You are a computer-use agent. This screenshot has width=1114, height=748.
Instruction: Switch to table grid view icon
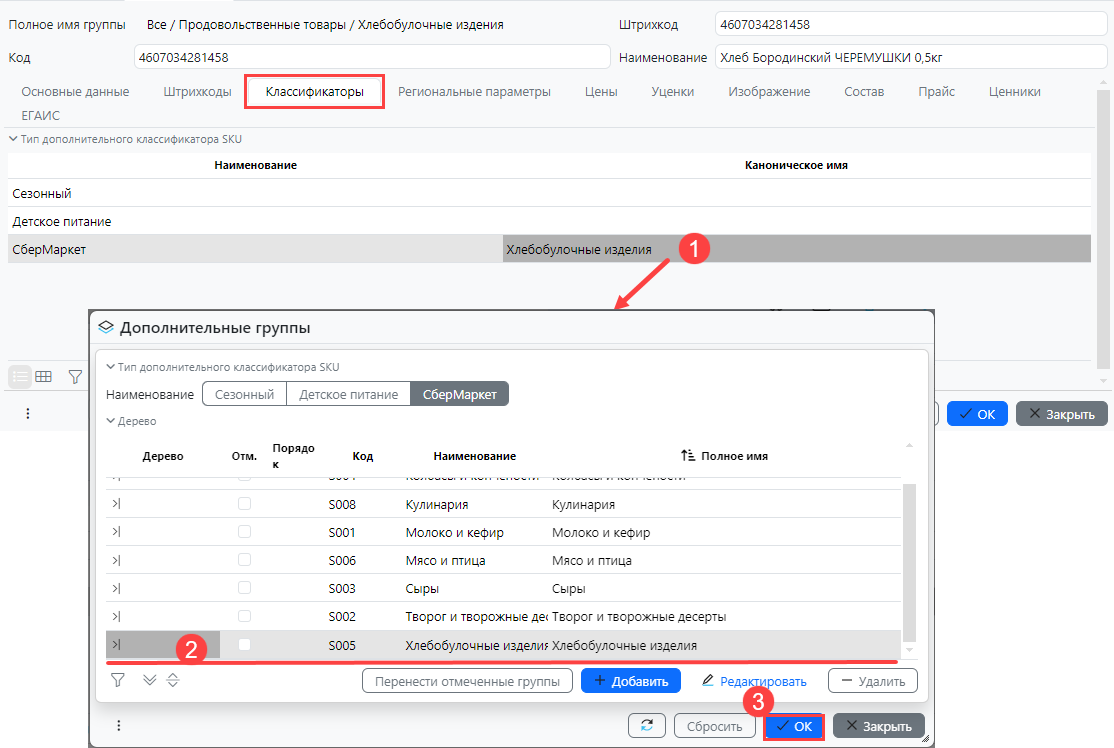43,376
